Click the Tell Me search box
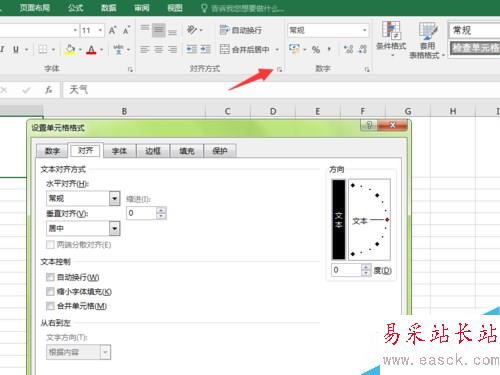 [x=243, y=8]
